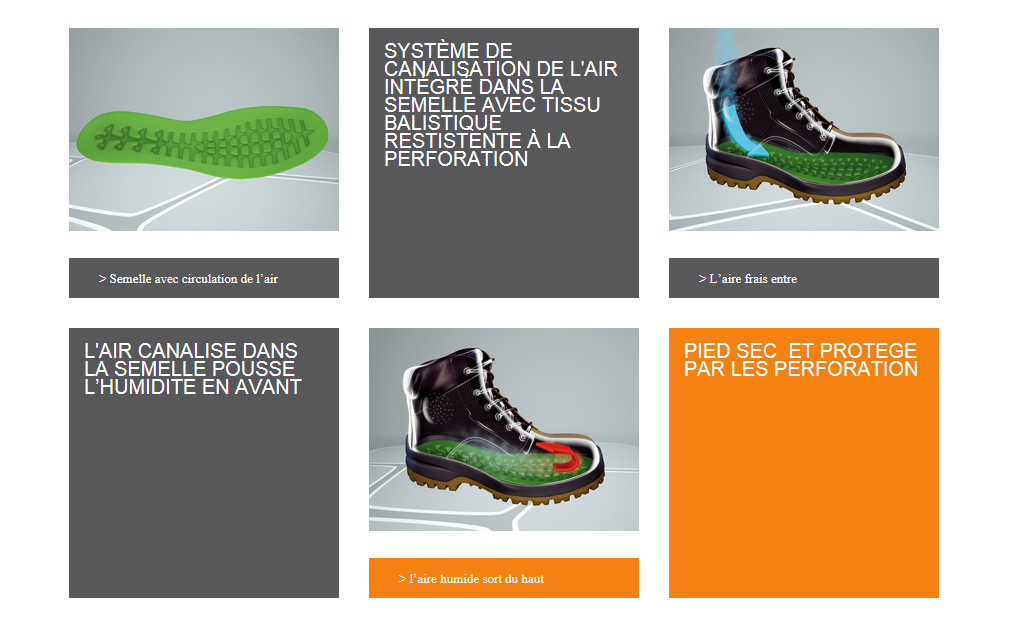Click the heading 'L'HUMIDITE EN AVANT'
The height and width of the screenshot is (639, 1011).
(x=193, y=387)
